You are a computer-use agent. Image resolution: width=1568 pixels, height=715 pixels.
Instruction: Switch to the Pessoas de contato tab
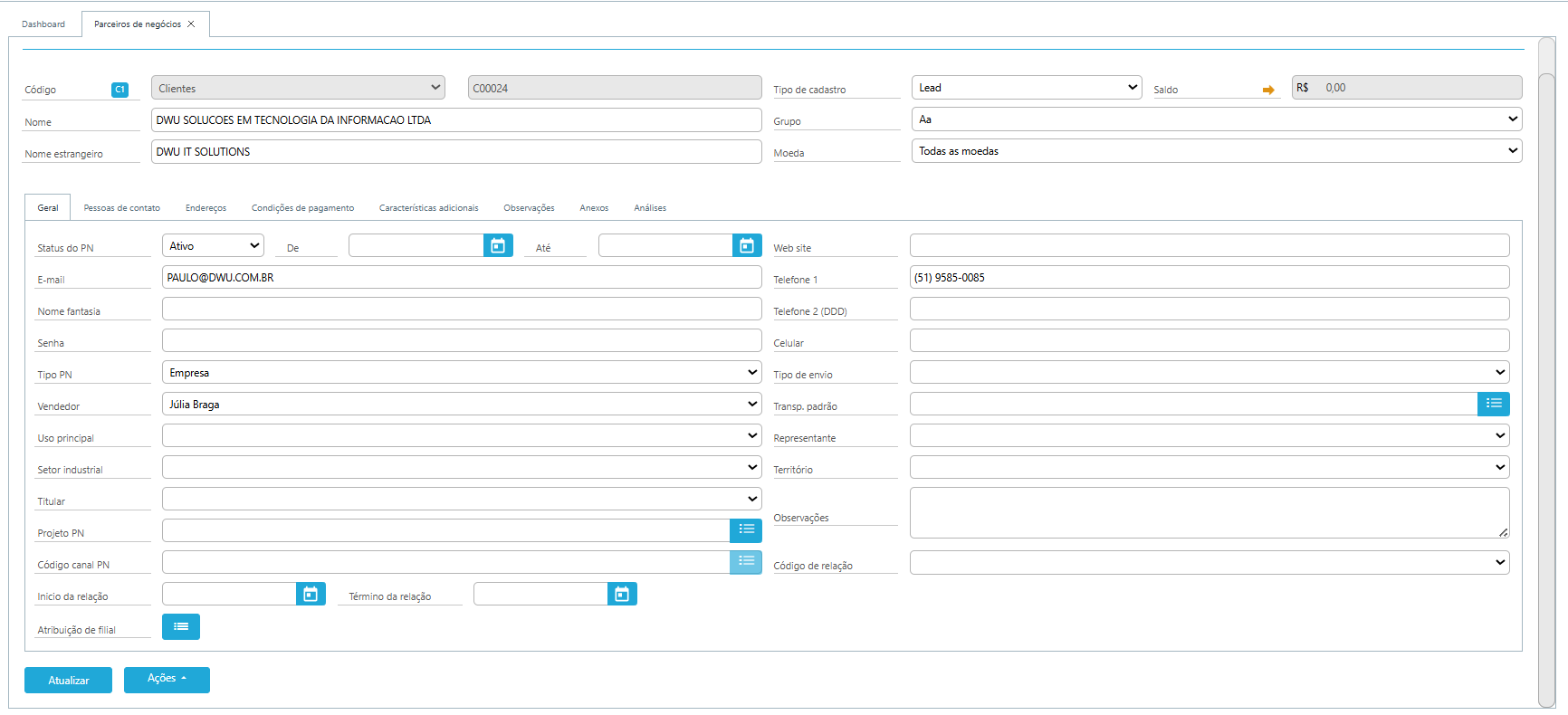[121, 208]
